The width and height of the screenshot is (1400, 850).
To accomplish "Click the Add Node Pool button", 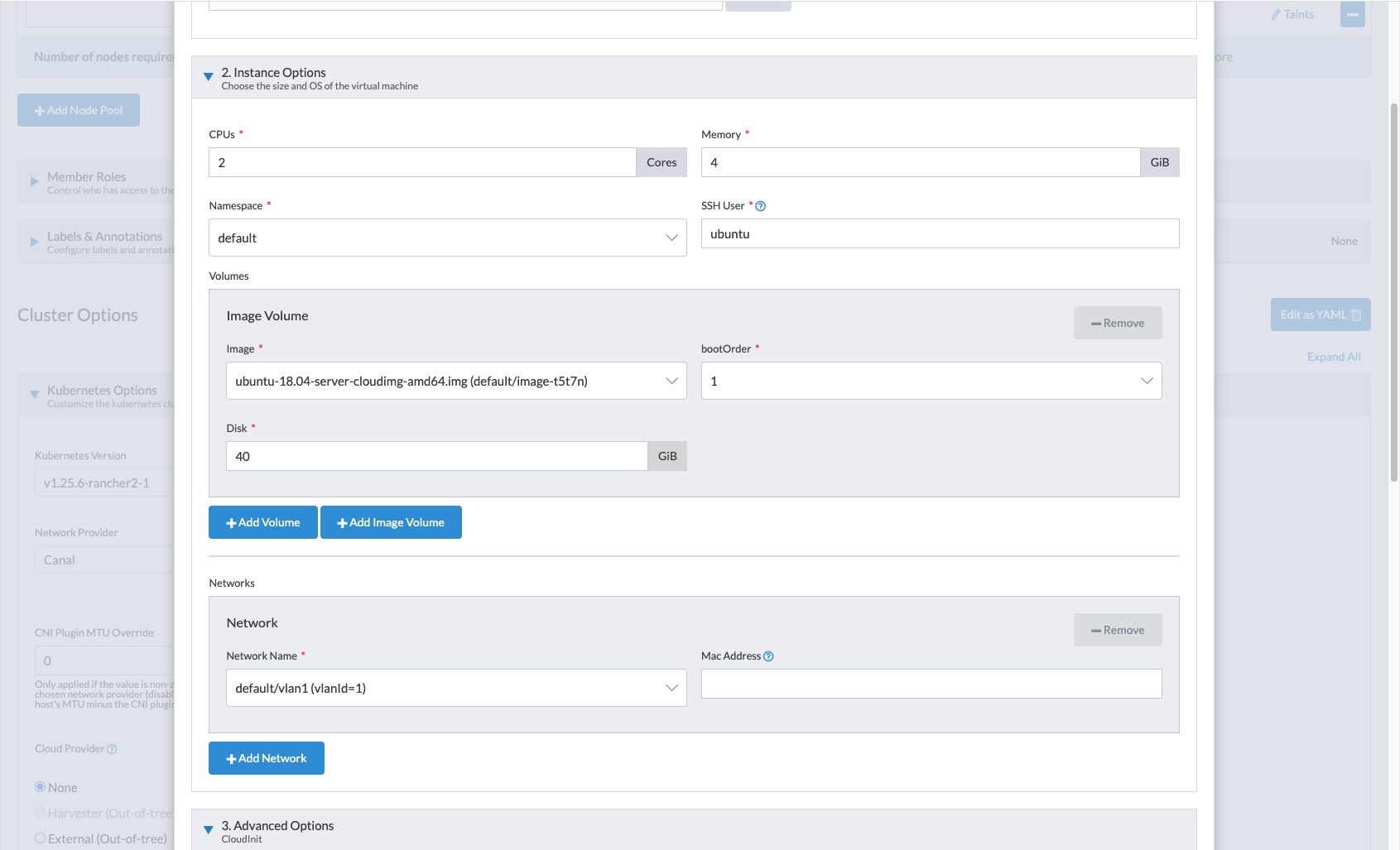I will tap(78, 109).
